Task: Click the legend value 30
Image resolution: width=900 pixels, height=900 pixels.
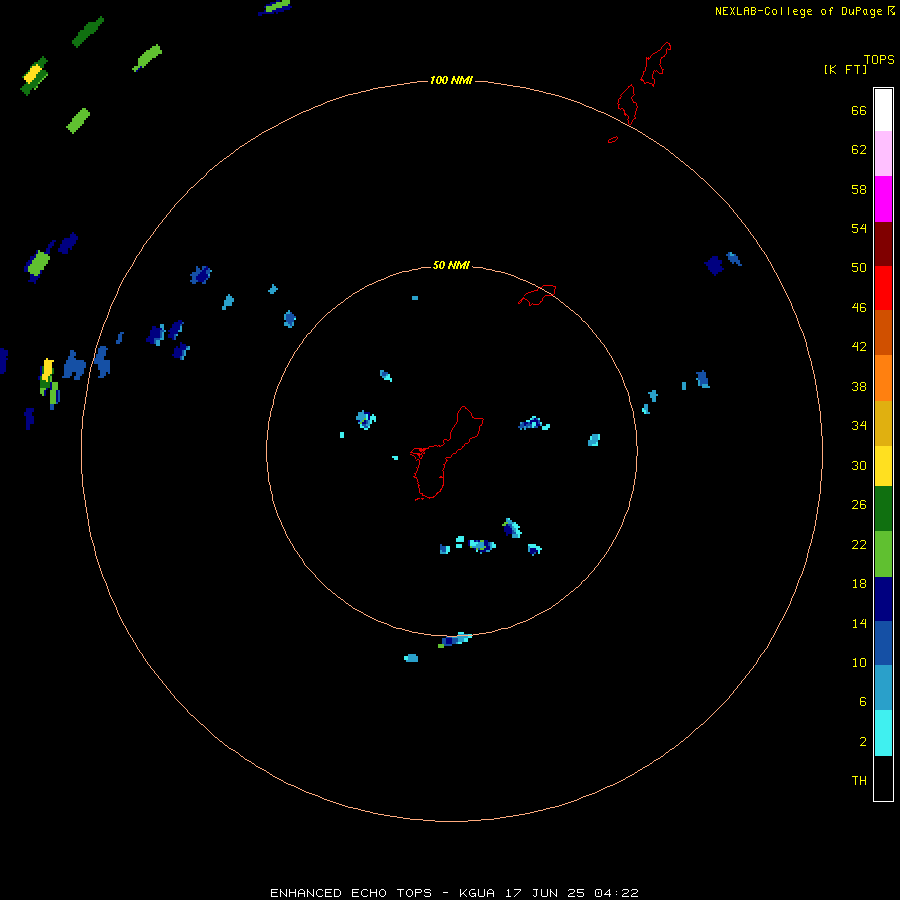Action: pyautogui.click(x=859, y=465)
